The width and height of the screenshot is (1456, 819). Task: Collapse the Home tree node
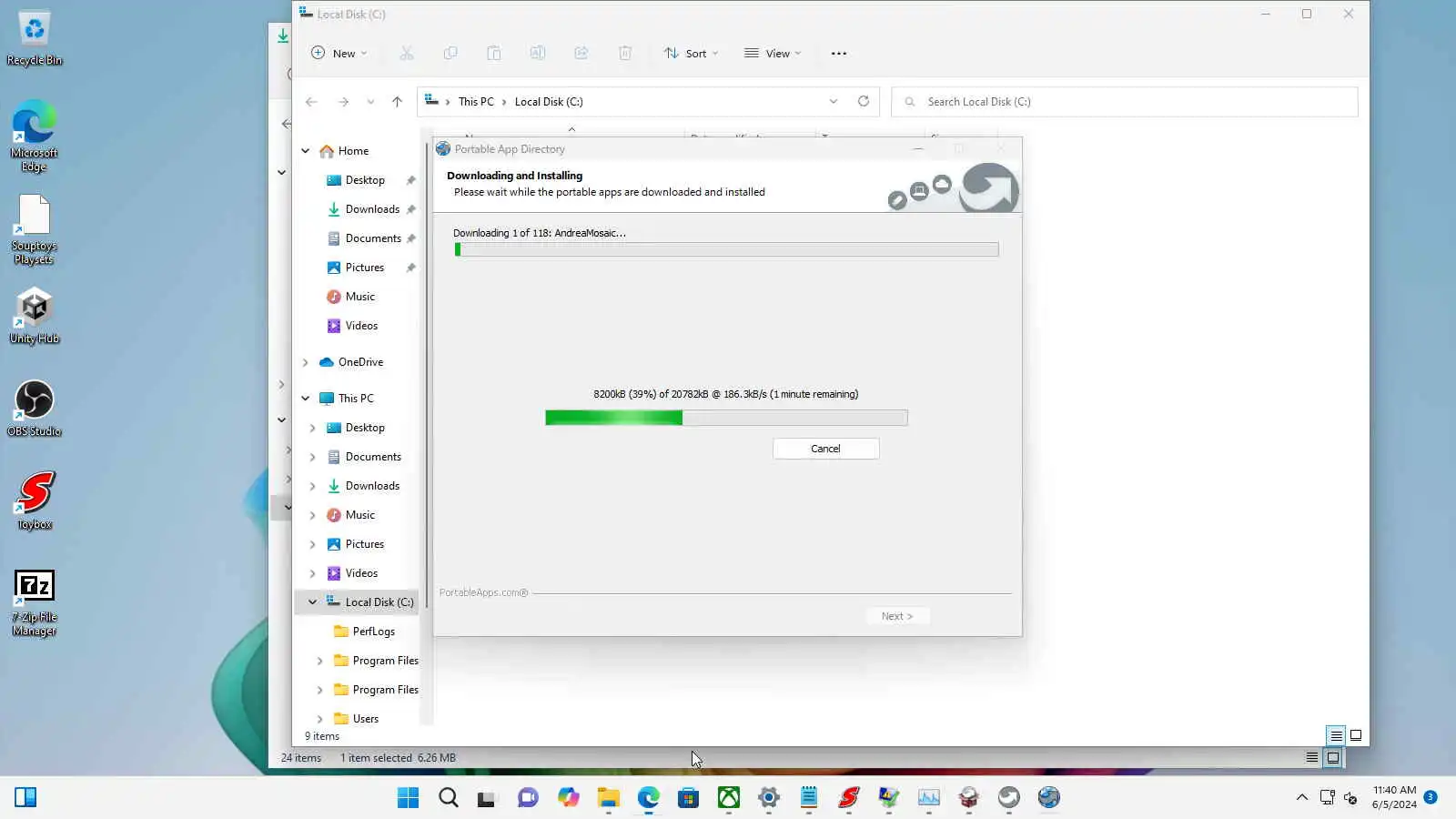tap(306, 151)
